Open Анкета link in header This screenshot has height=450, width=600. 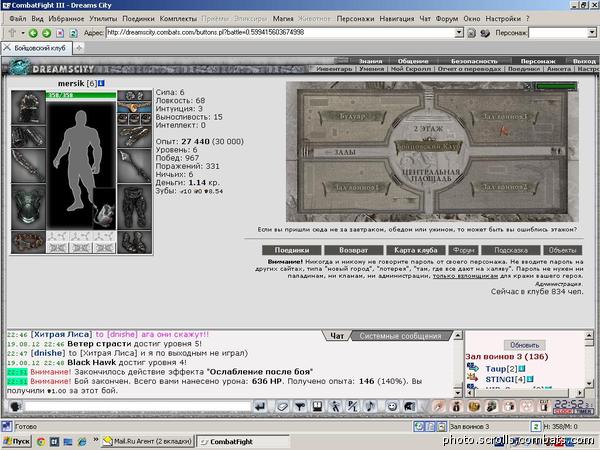558,69
